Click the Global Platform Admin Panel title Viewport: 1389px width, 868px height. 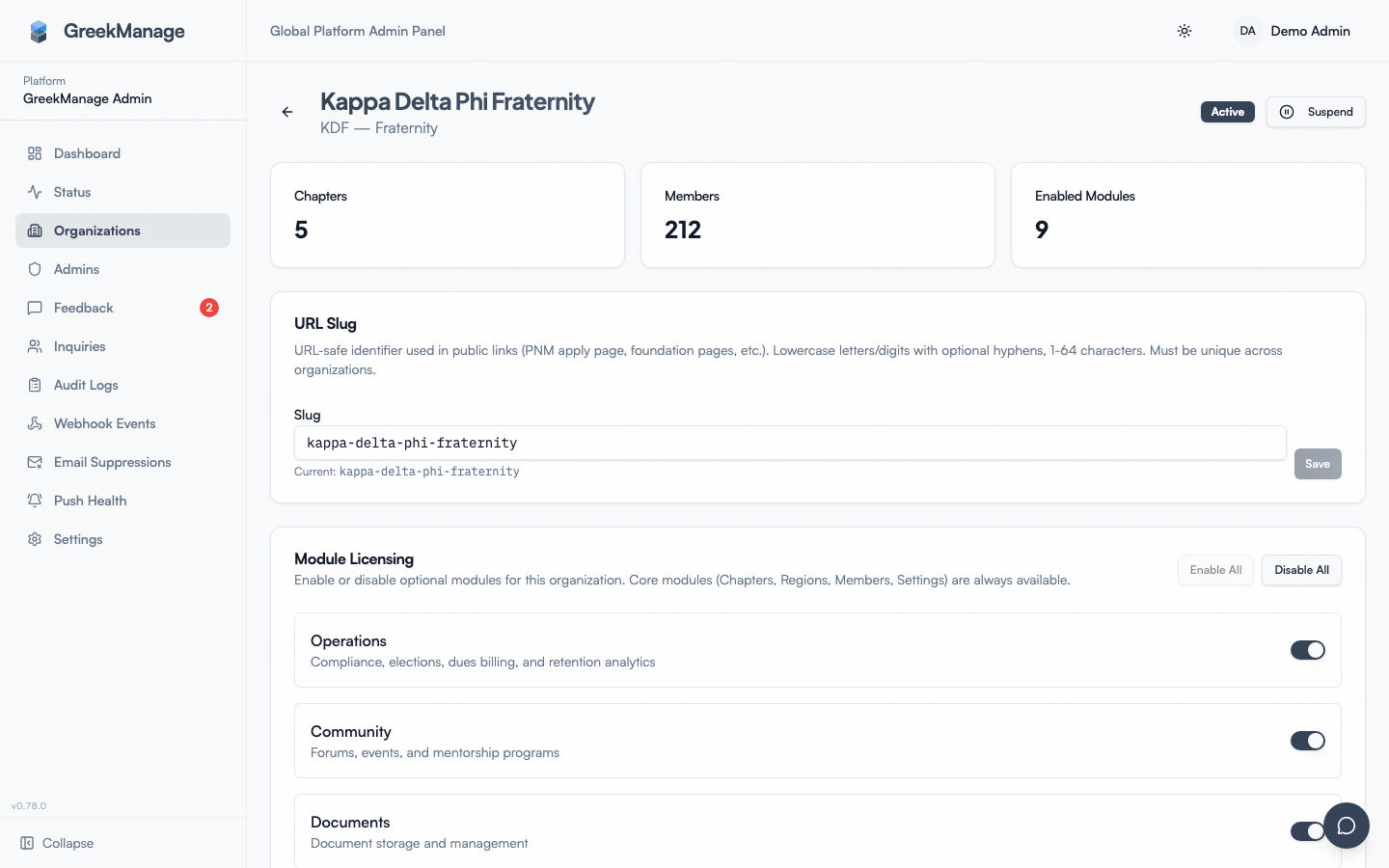pos(358,31)
